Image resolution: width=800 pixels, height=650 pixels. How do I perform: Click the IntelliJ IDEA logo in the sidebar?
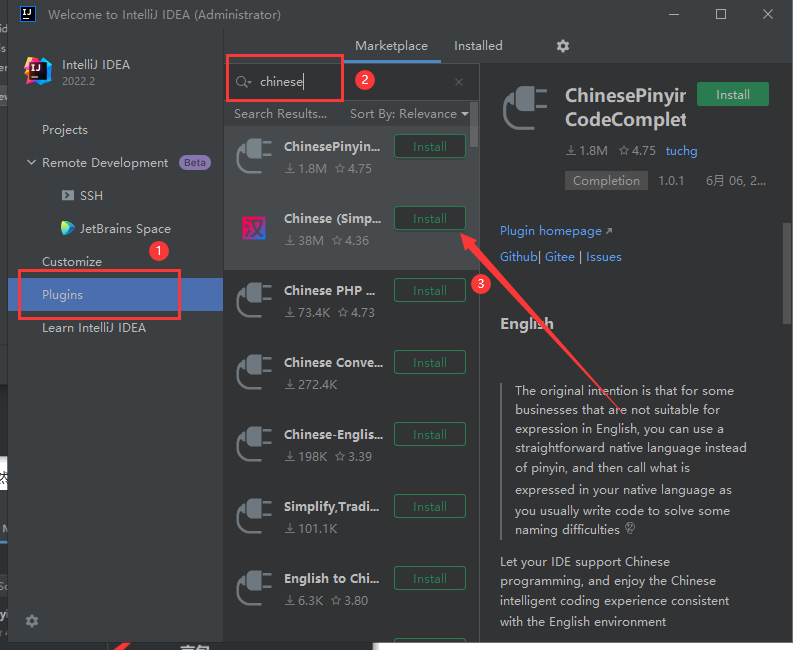click(38, 71)
